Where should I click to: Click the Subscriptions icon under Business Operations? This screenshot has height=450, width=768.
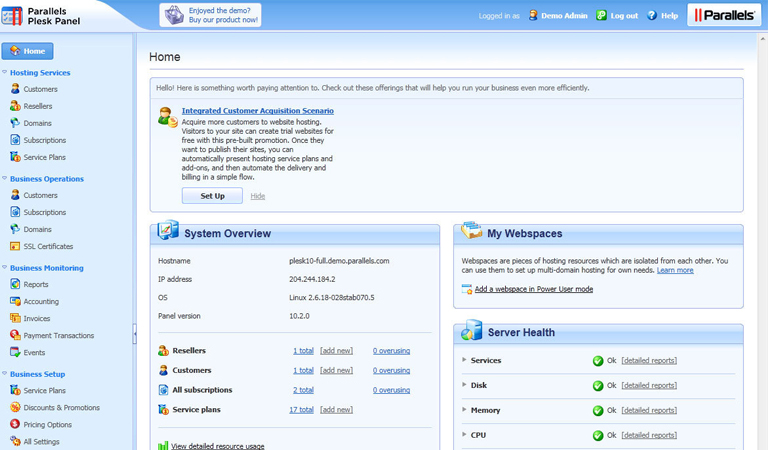click(15, 212)
